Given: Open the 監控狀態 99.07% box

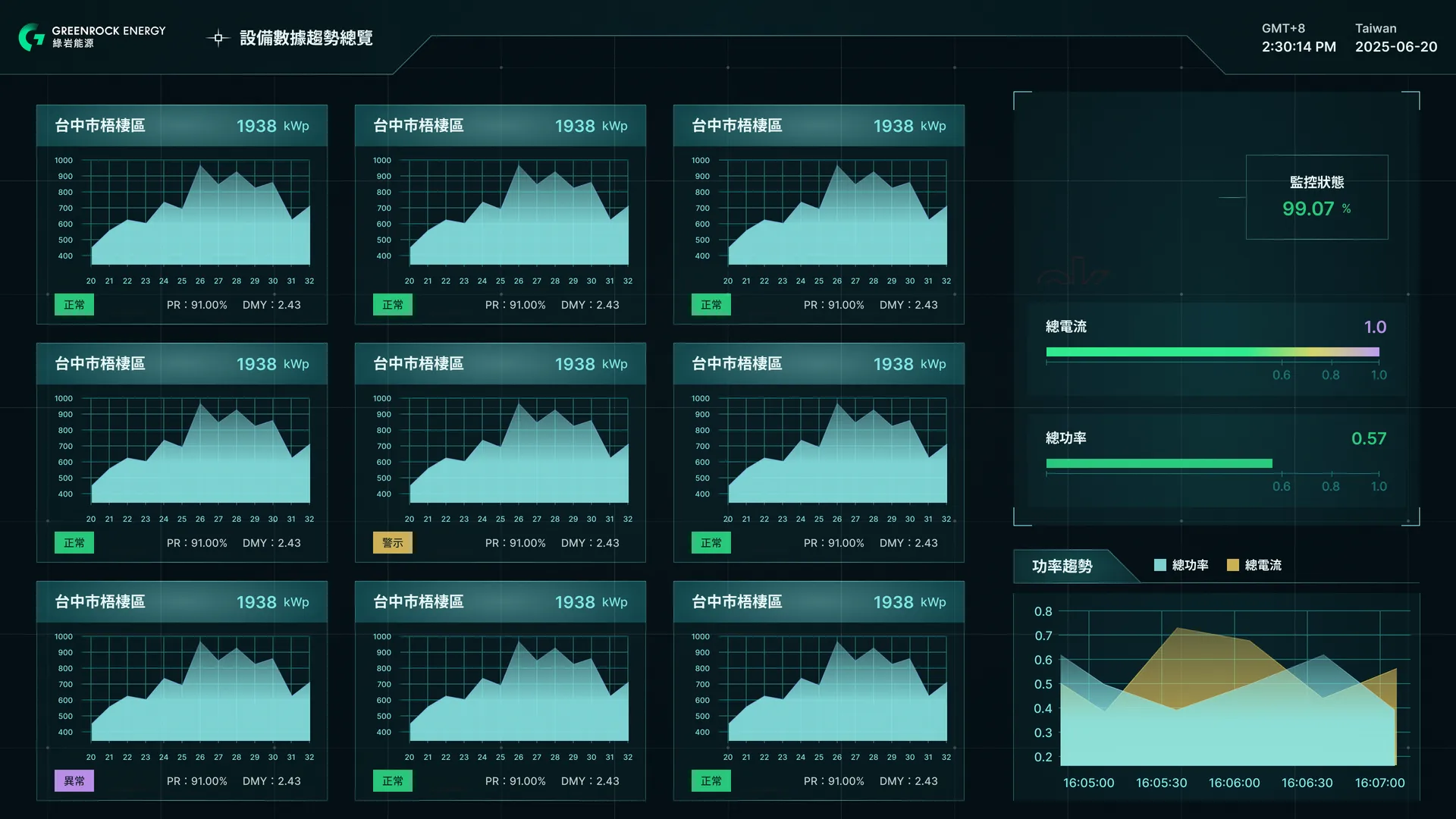Looking at the screenshot, I should pos(1316,197).
